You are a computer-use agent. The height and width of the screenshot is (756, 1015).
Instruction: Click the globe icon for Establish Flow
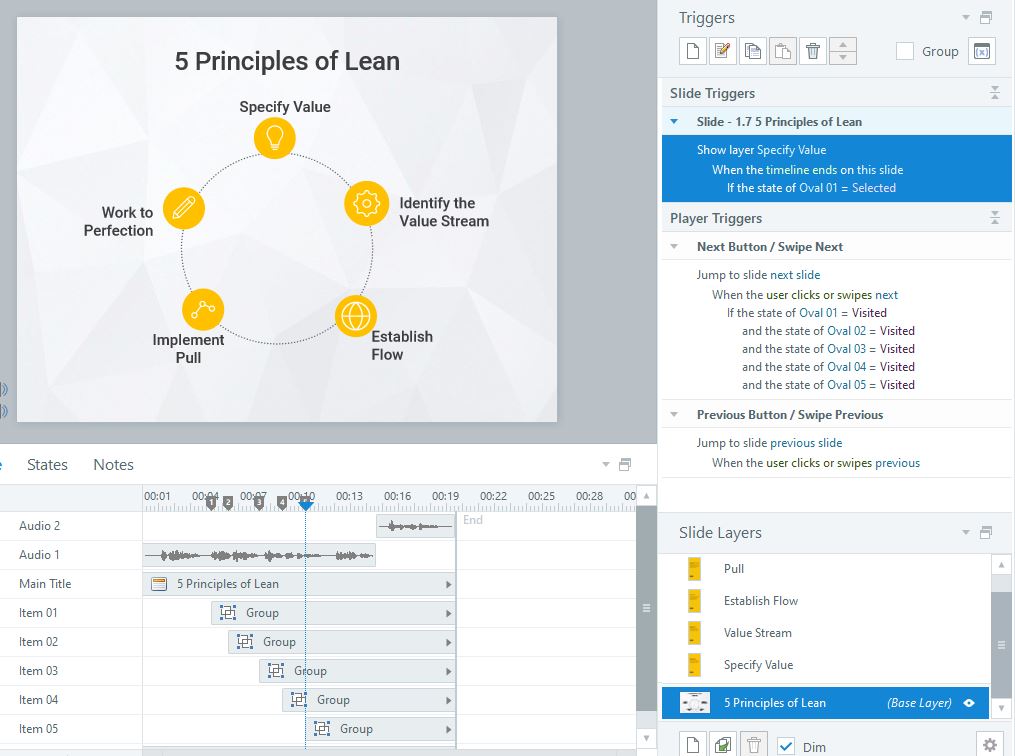pyautogui.click(x=356, y=317)
